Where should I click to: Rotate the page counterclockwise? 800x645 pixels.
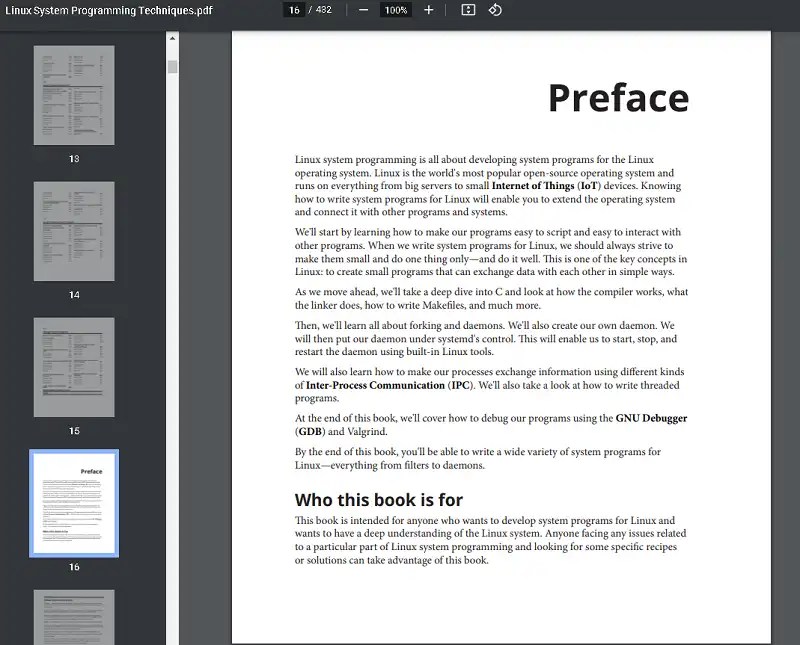tap(496, 10)
